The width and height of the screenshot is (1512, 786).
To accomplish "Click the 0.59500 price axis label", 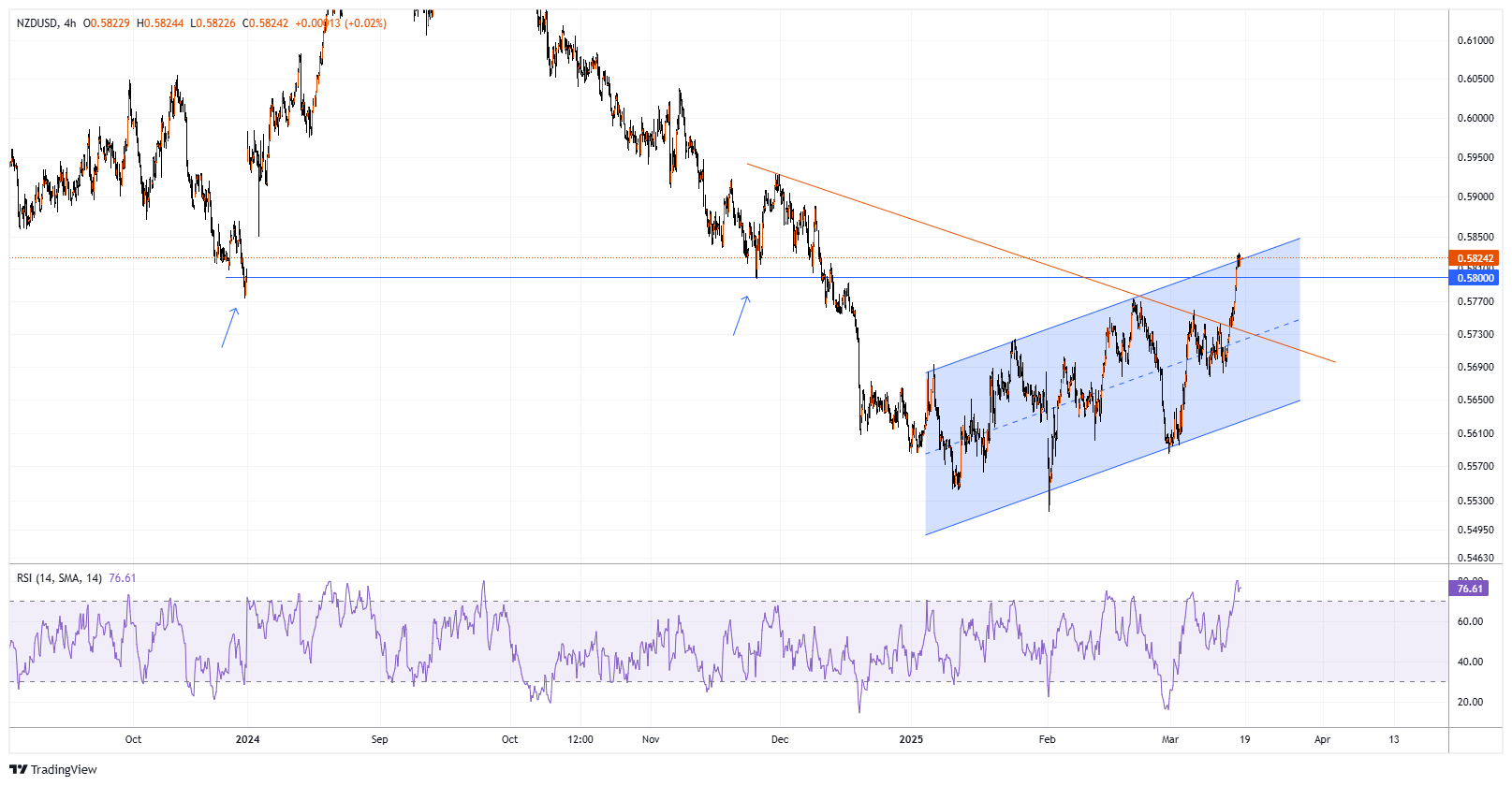I will pyautogui.click(x=1475, y=157).
